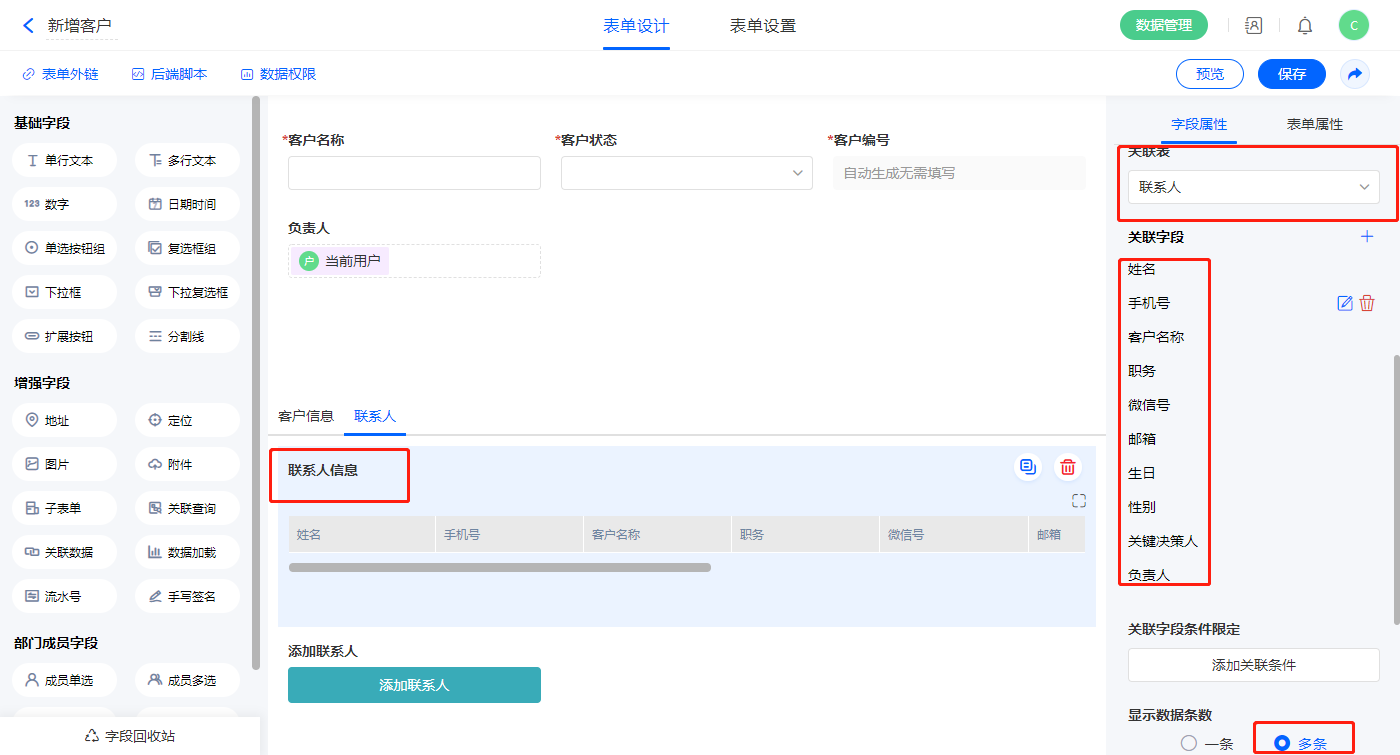Image resolution: width=1400 pixels, height=755 pixels.
Task: Open the 关联表 联系人 dropdown
Action: [x=1253, y=187]
